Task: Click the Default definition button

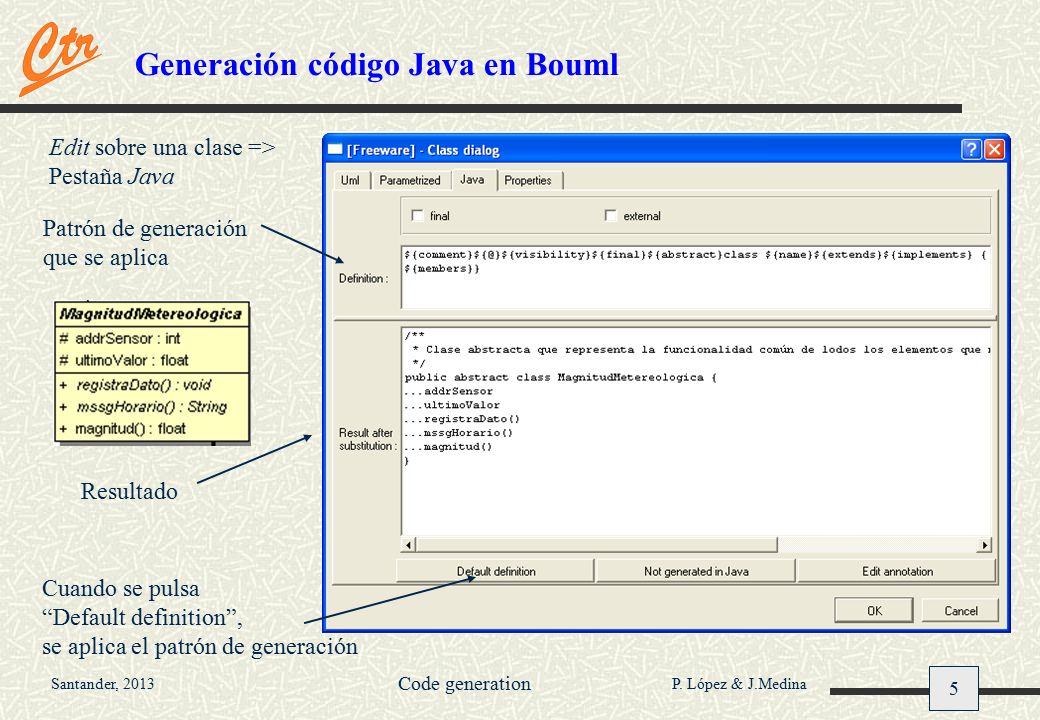Action: pos(495,571)
